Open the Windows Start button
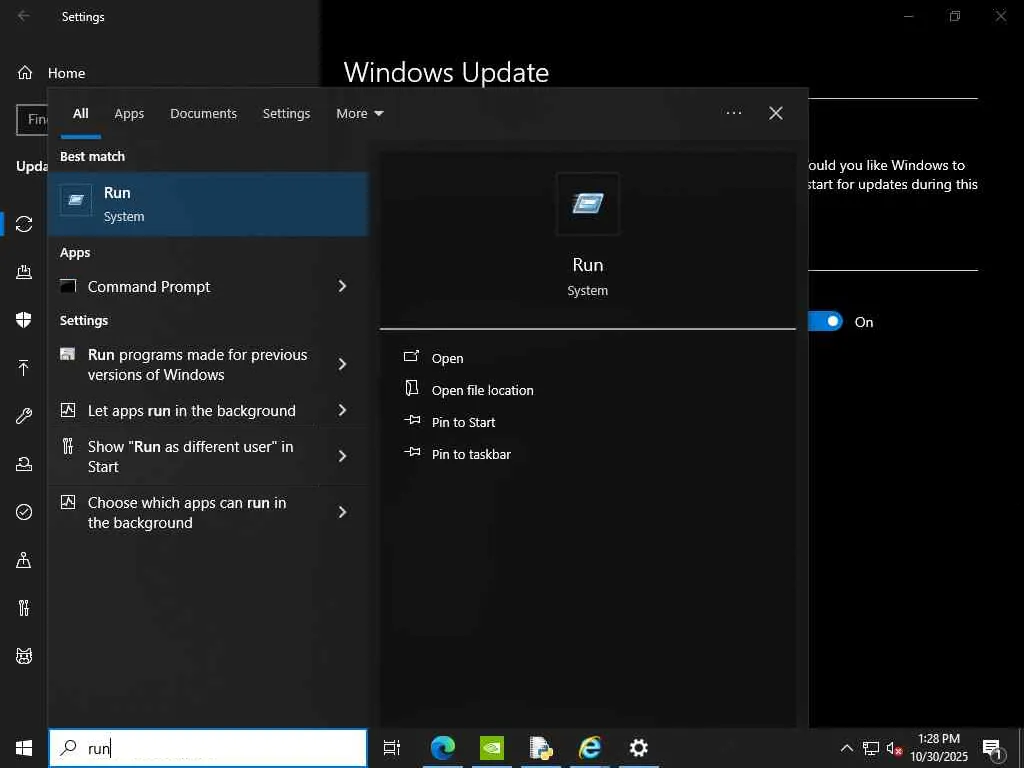The height and width of the screenshot is (768, 1024). pyautogui.click(x=24, y=748)
